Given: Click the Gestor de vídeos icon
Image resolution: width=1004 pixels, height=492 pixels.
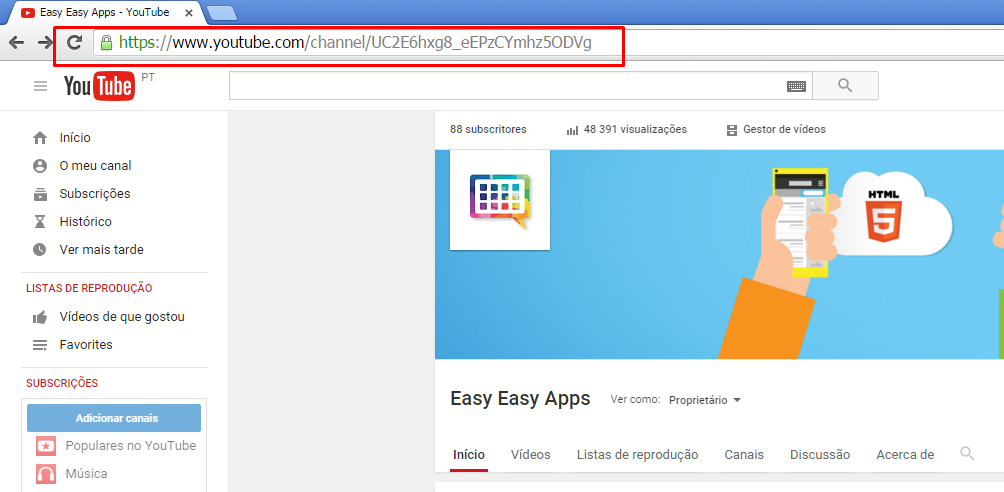Looking at the screenshot, I should [733, 130].
